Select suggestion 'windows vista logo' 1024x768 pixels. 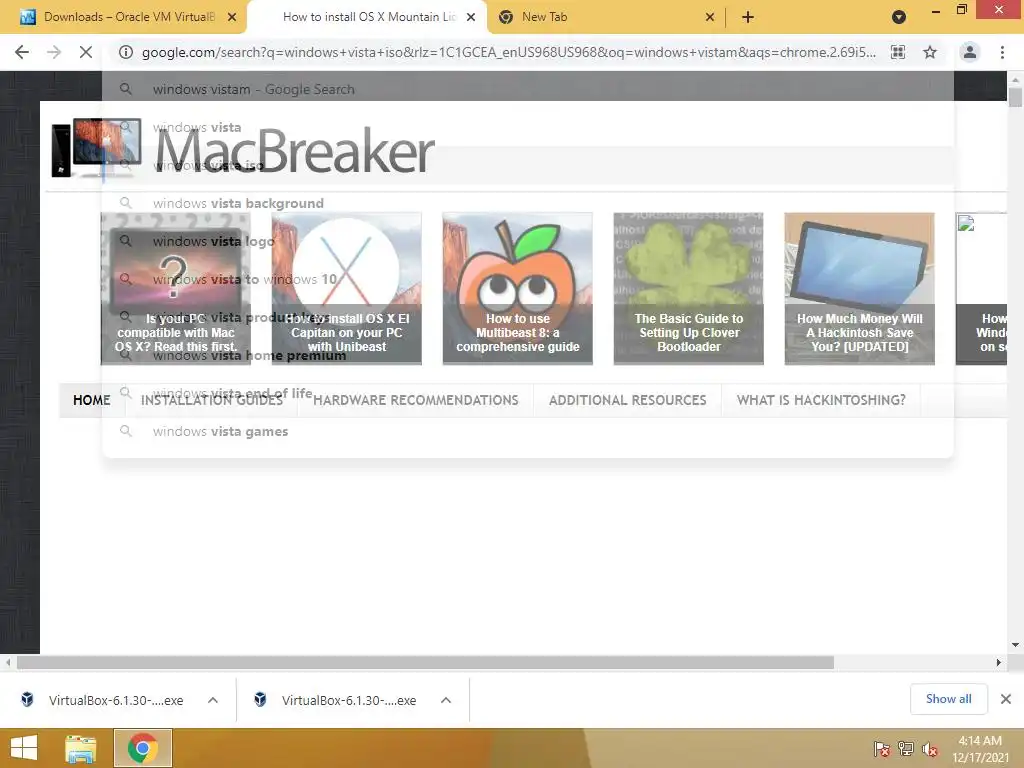coord(528,241)
